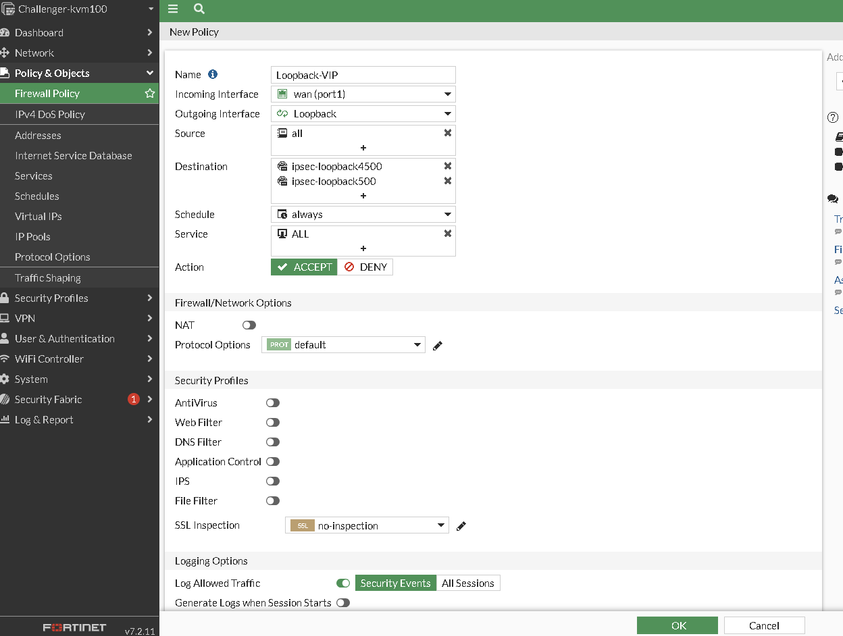Enable File Filter toggle
843x636 pixels.
273,501
